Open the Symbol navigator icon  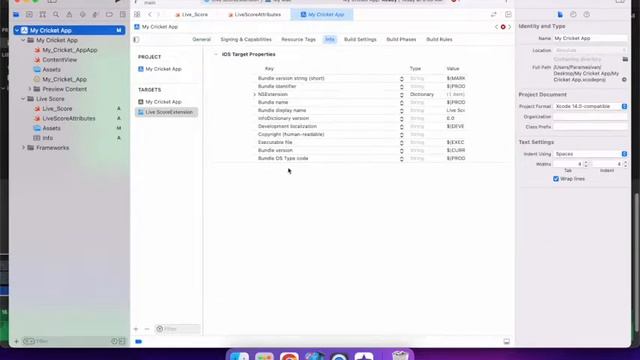coord(42,14)
